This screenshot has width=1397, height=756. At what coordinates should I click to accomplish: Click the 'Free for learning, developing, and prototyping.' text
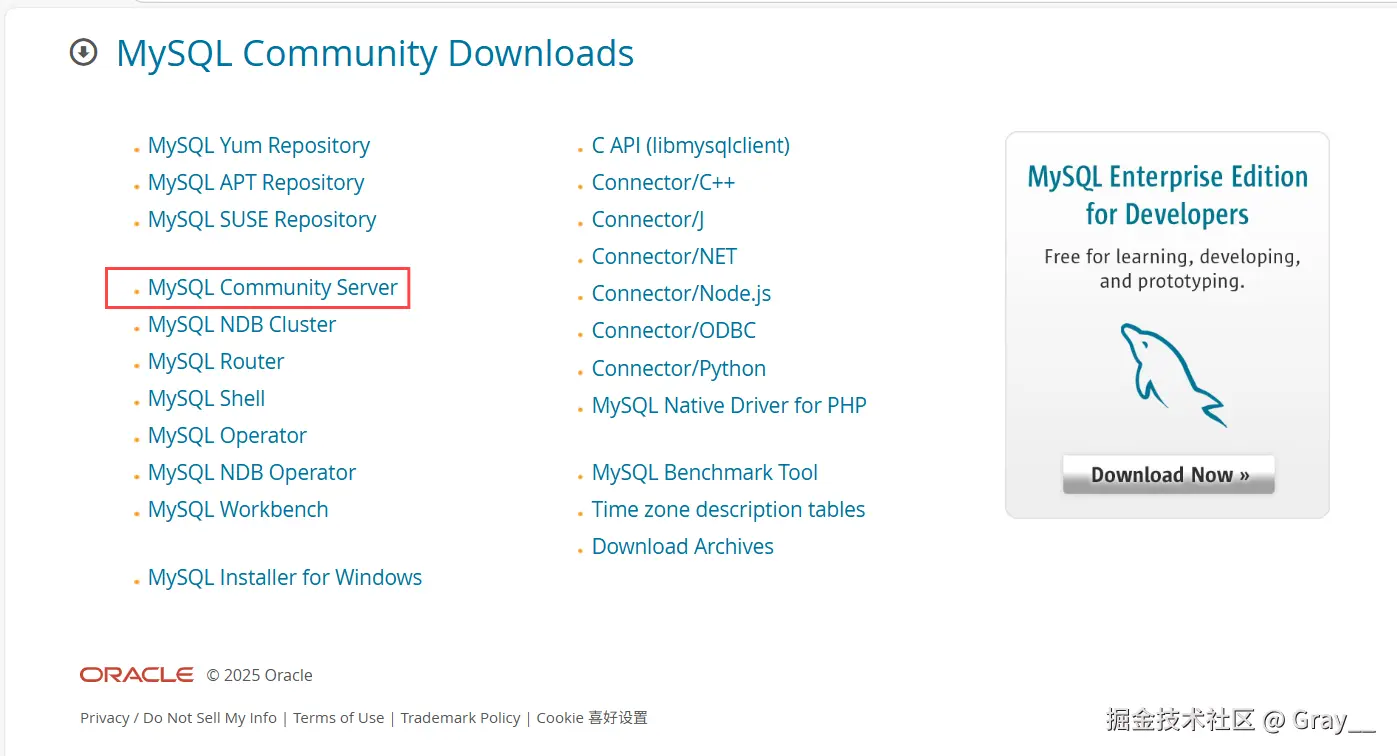pyautogui.click(x=1172, y=269)
